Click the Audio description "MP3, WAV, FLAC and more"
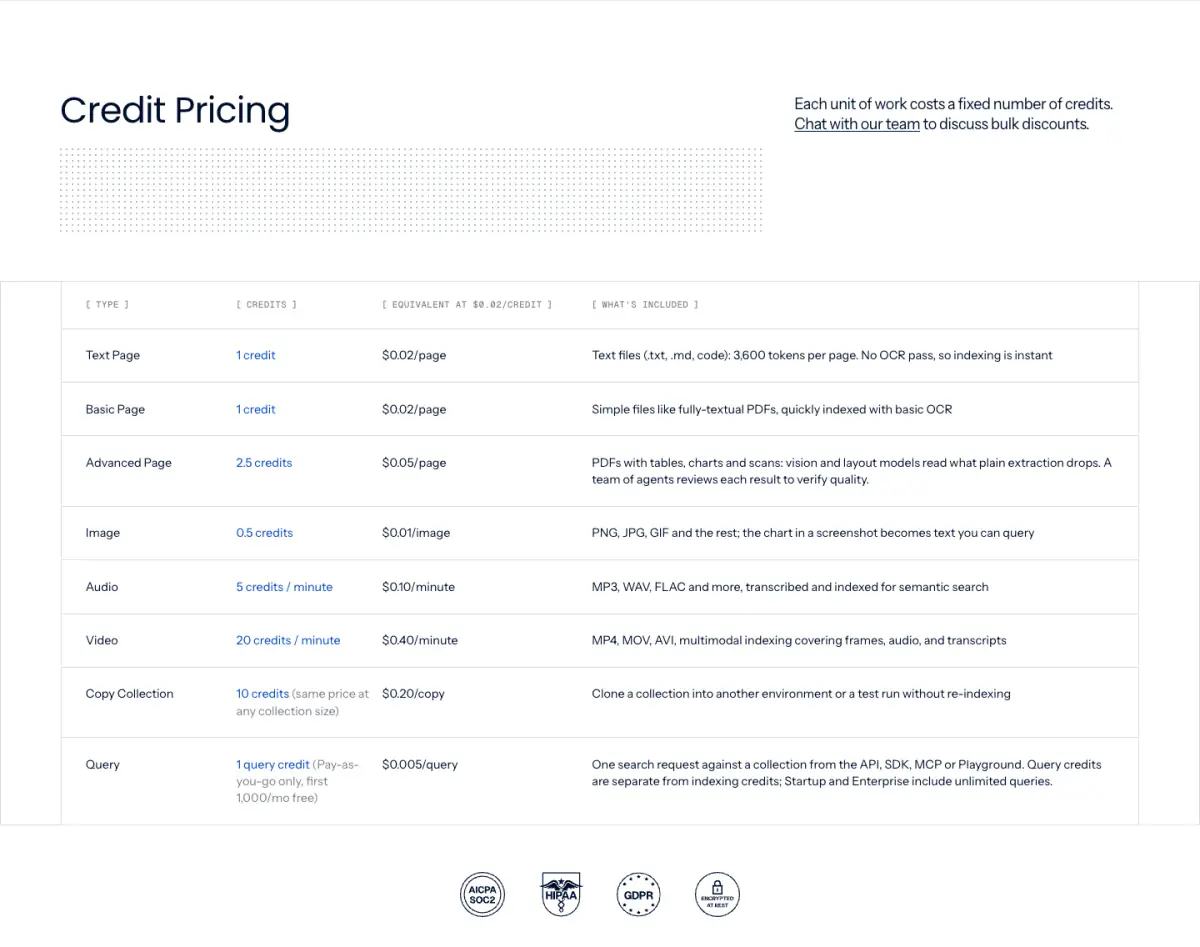The height and width of the screenshot is (947, 1200). coord(790,587)
